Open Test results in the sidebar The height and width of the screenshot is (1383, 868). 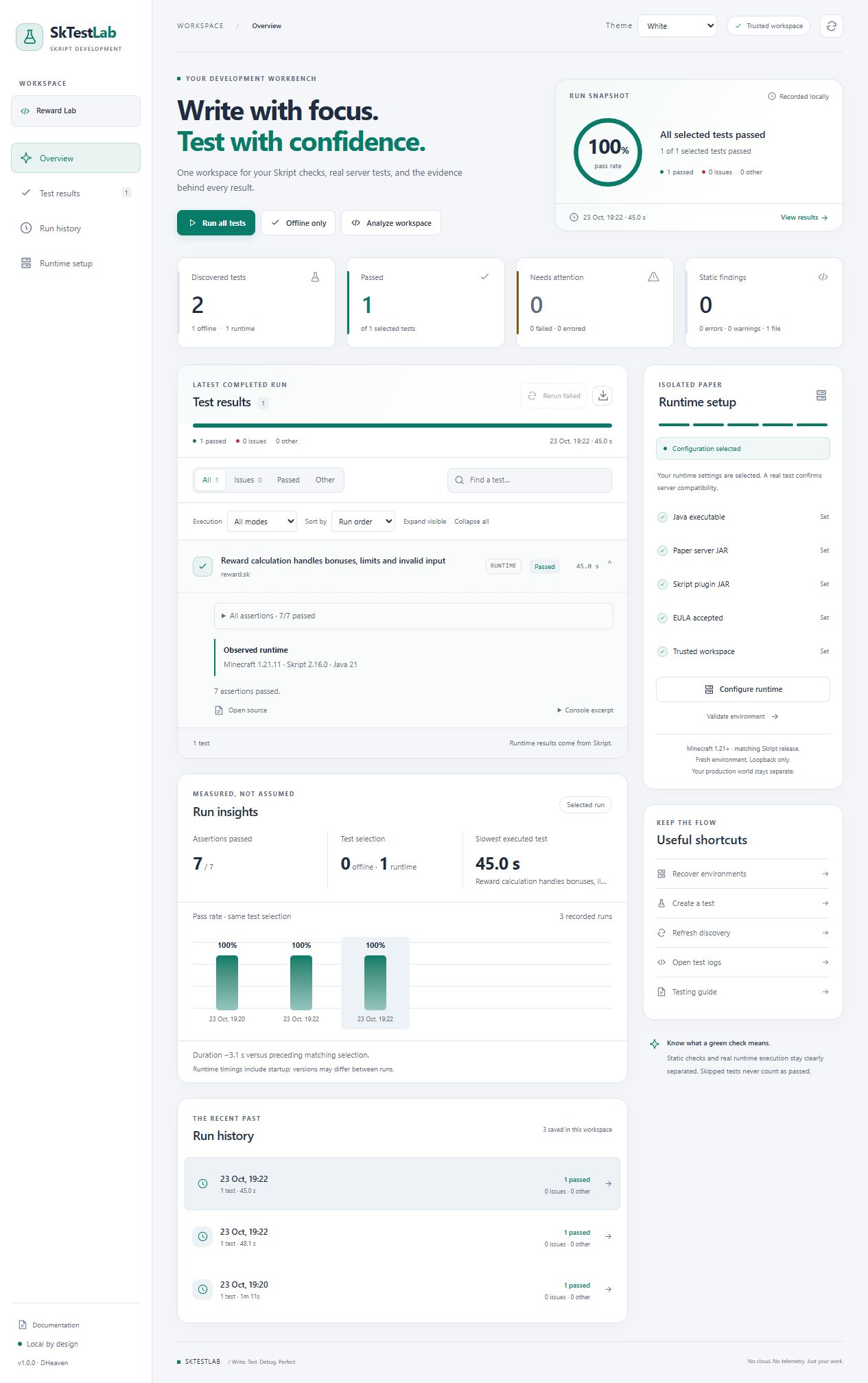point(75,193)
